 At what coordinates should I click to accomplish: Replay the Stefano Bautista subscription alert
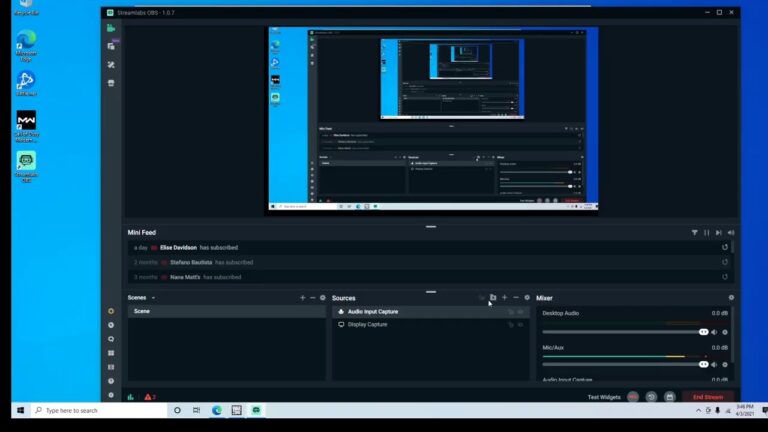coord(725,262)
